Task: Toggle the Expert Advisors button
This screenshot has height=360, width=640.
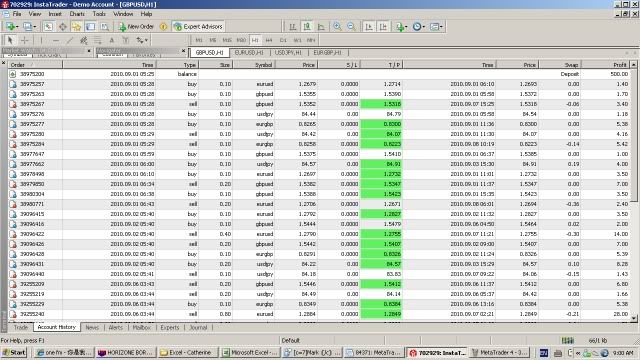Action: click(x=198, y=27)
